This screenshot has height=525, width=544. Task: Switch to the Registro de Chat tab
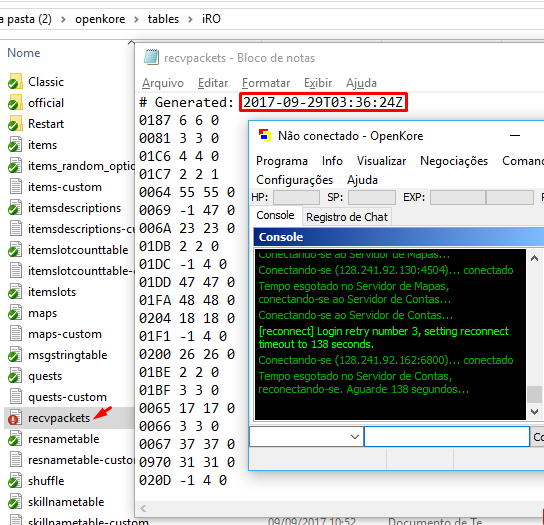pos(347,217)
